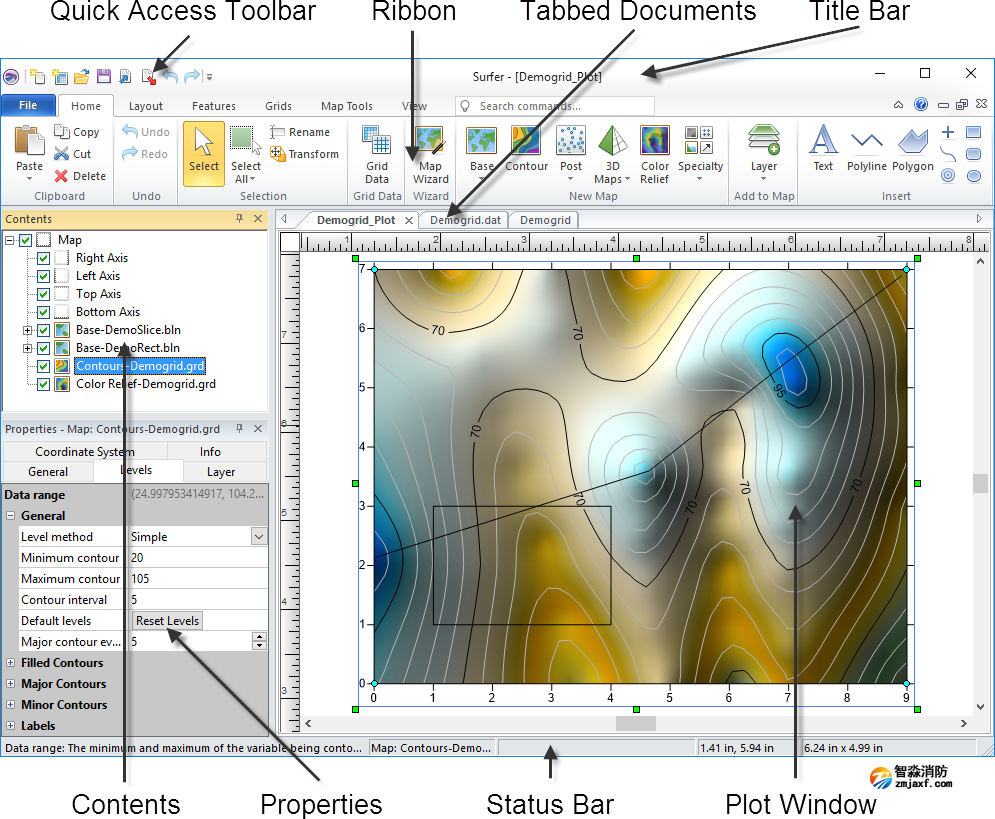Toggle the Bottom Axis visibility checkbox
Image resolution: width=995 pixels, height=819 pixels.
pos(43,312)
